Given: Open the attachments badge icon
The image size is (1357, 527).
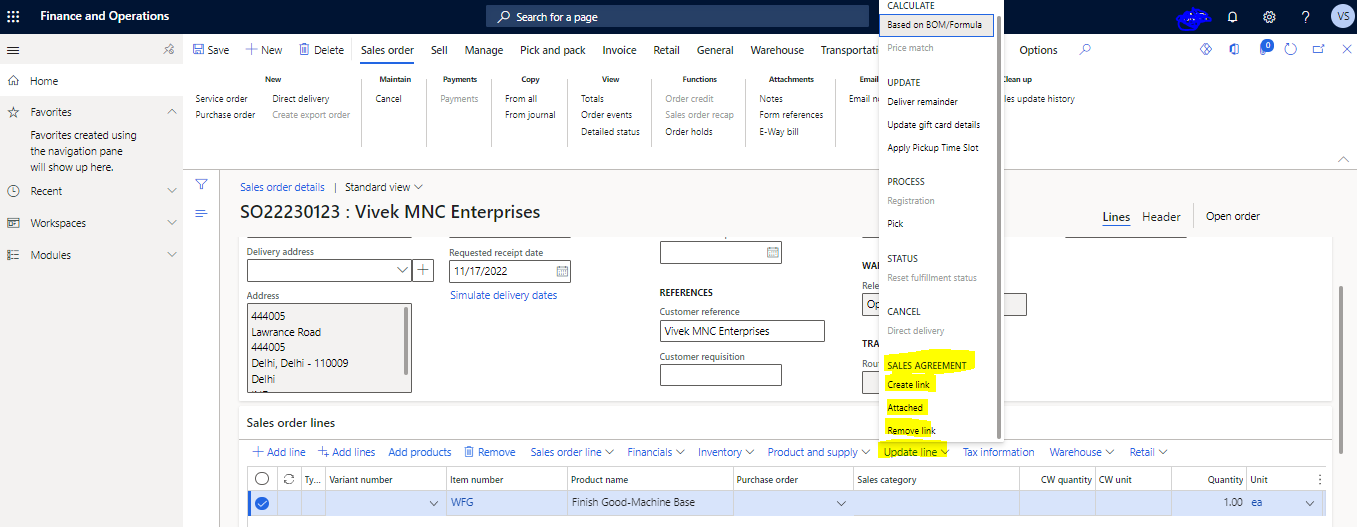Looking at the screenshot, I should point(1265,48).
